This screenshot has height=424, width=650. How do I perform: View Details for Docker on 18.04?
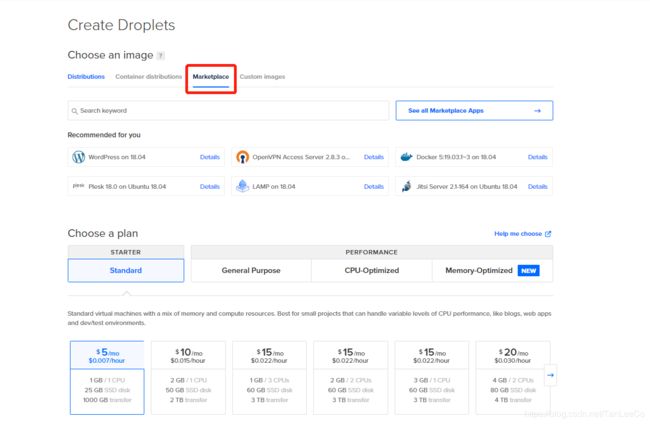pos(538,157)
